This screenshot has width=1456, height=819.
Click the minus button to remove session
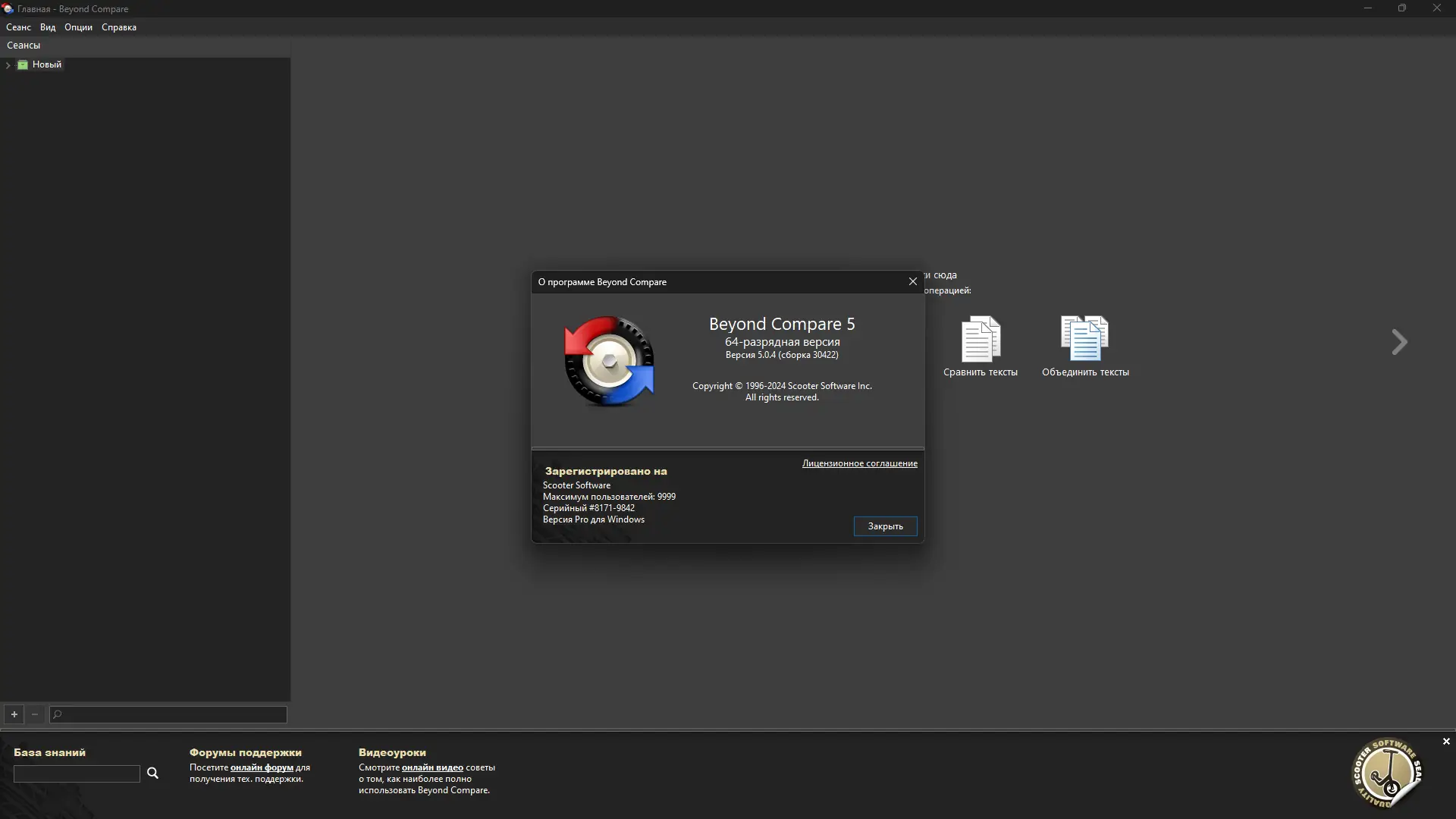click(35, 714)
